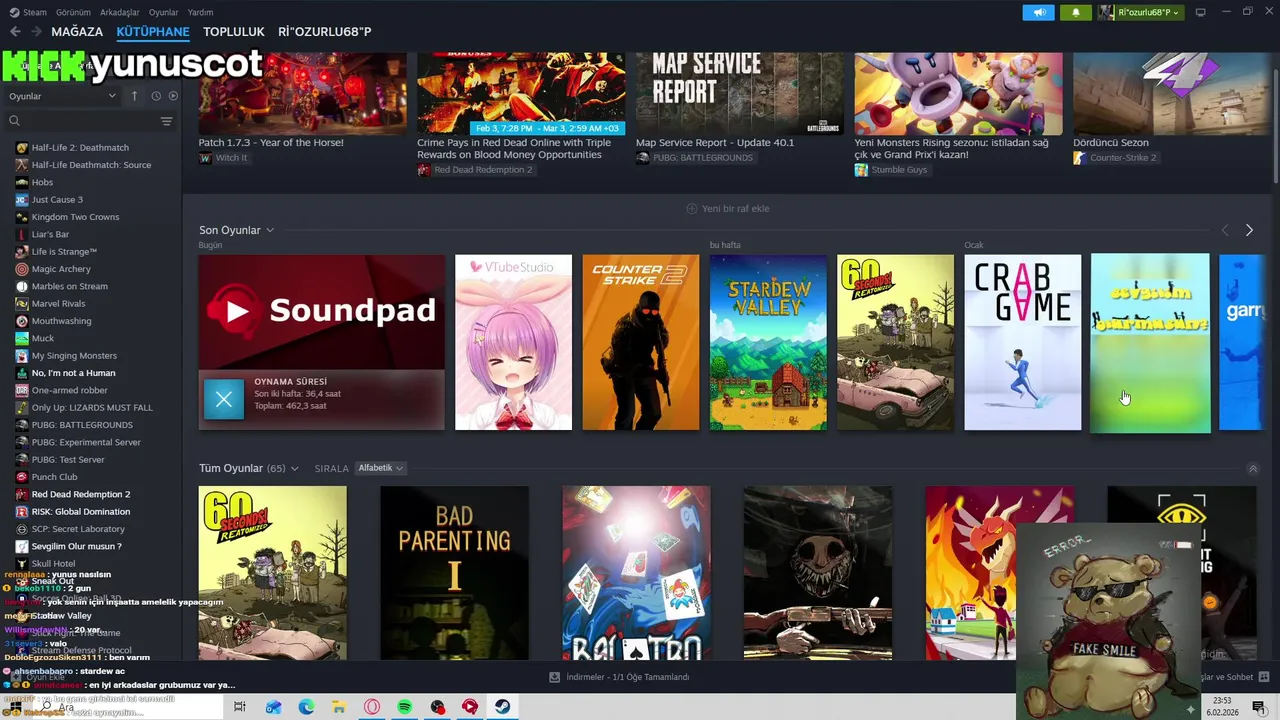Screen dimensions: 1280x720
Task: Click the Magic Archery target icon
Action: pyautogui.click(x=22, y=269)
